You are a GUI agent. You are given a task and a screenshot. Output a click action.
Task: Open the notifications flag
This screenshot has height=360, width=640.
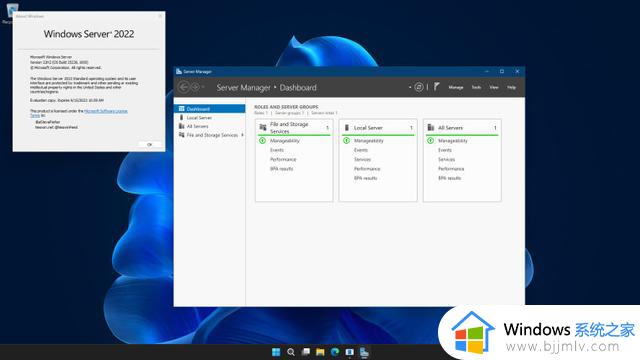(437, 87)
